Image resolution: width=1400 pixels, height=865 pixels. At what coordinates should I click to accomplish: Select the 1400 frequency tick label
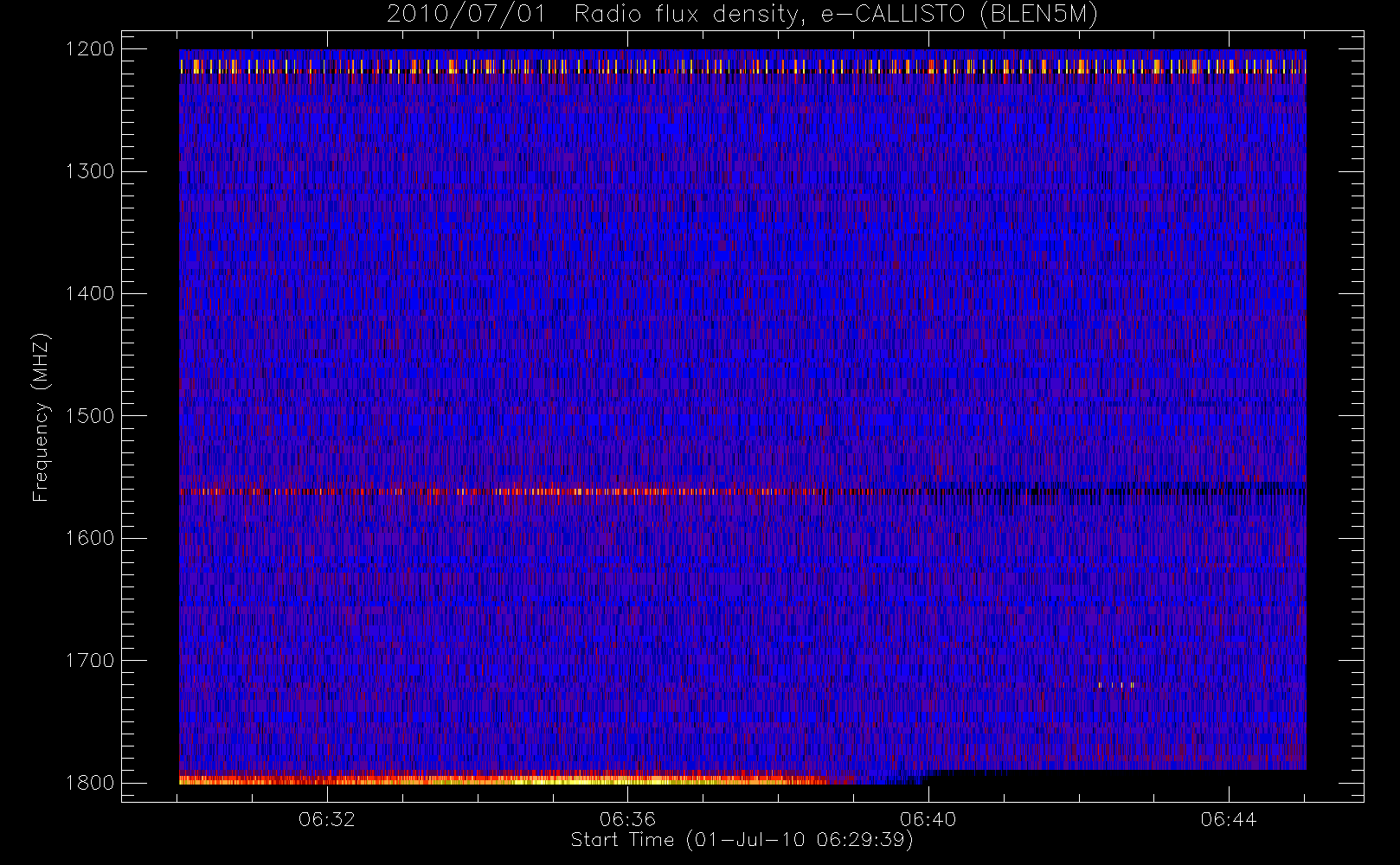tap(90, 293)
